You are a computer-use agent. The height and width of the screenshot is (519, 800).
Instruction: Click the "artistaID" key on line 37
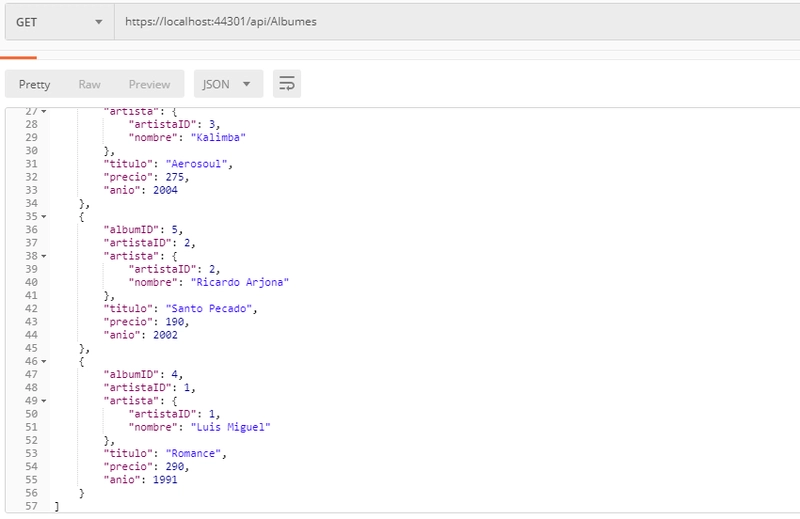[138, 243]
